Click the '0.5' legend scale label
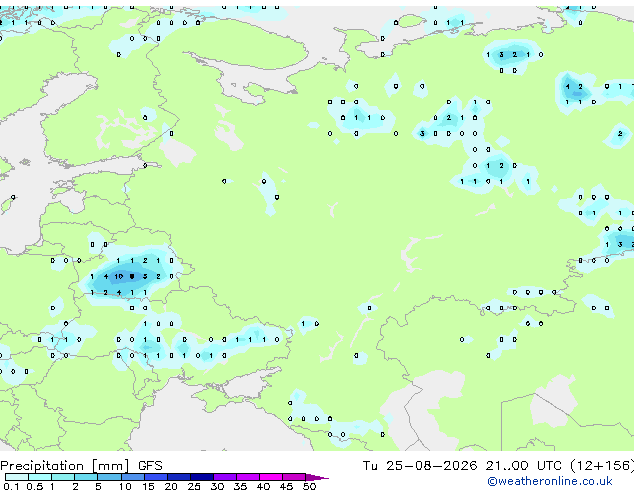This screenshot has width=634, height=490. [x=35, y=486]
